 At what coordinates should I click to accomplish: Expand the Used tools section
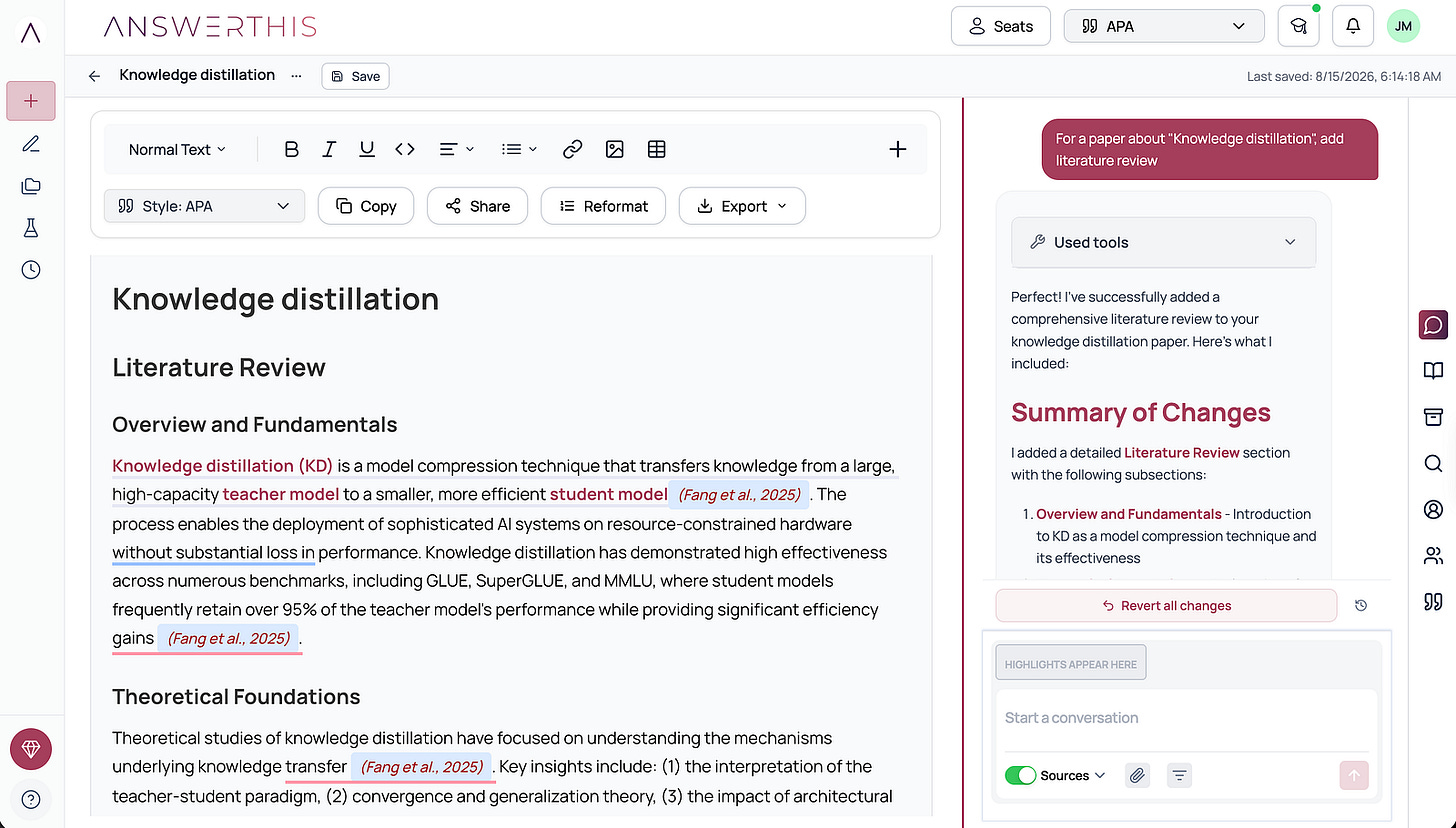[1163, 242]
